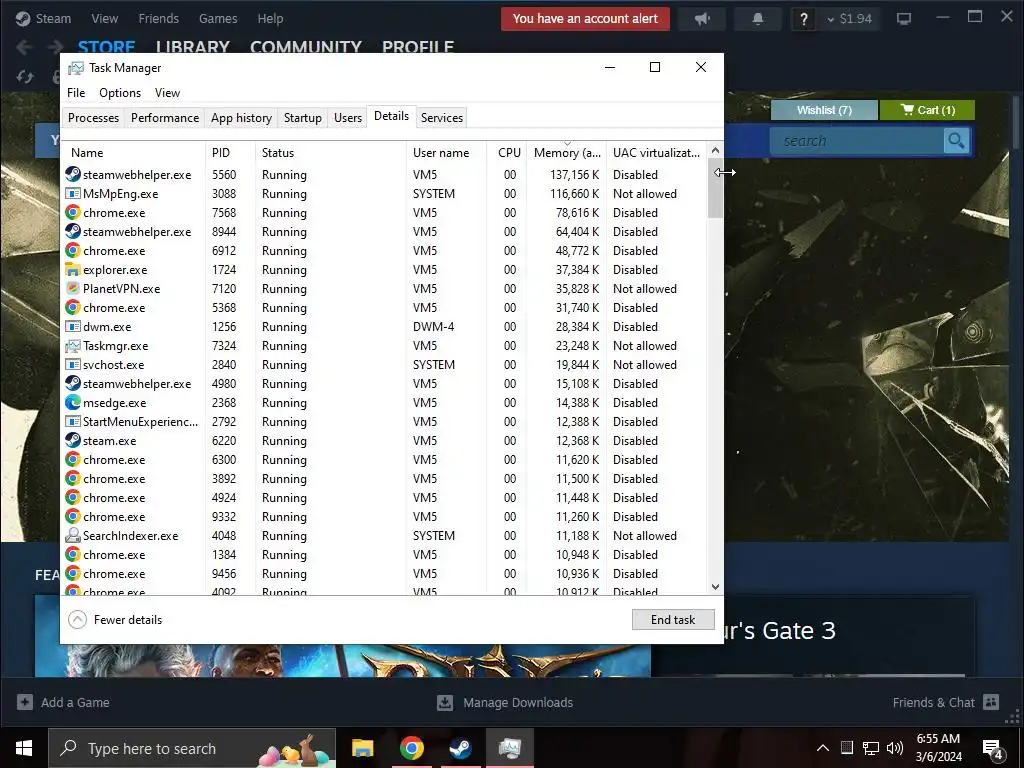Open Task Manager View menu

167,93
